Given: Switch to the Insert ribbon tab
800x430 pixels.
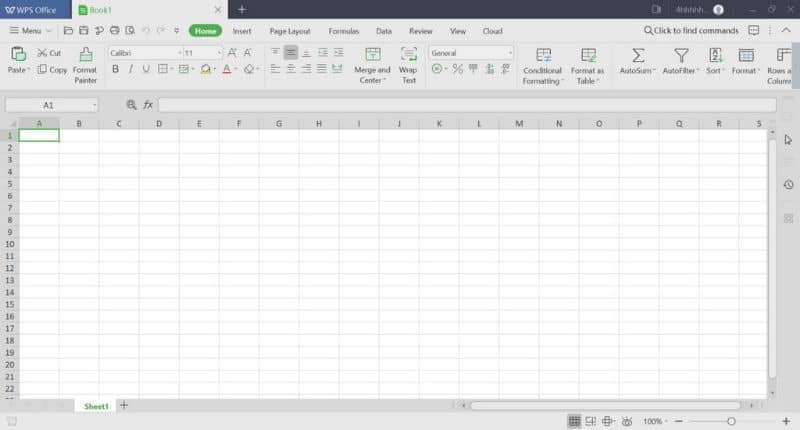Looking at the screenshot, I should (x=242, y=31).
